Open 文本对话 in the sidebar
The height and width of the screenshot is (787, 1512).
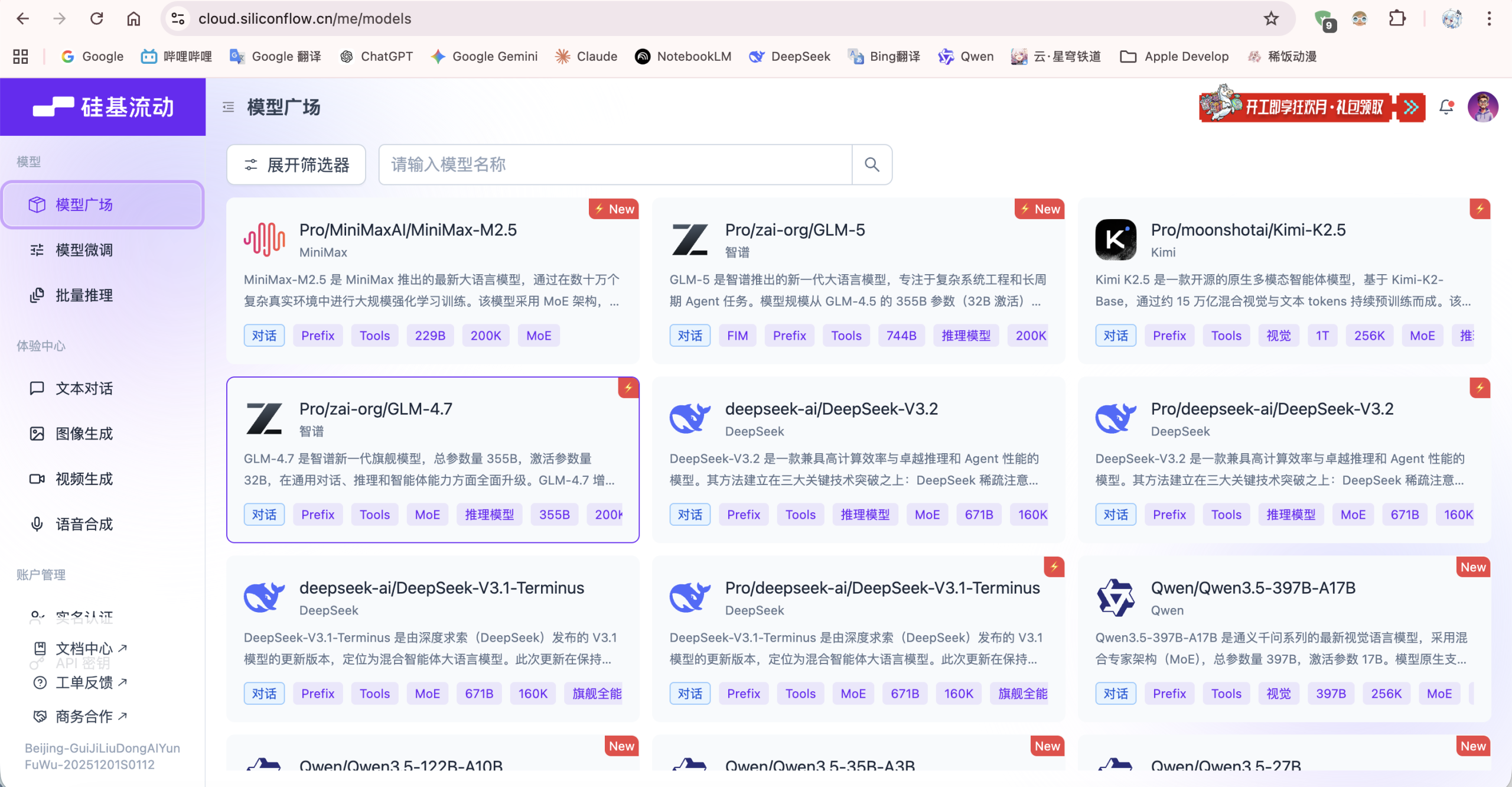coord(84,388)
